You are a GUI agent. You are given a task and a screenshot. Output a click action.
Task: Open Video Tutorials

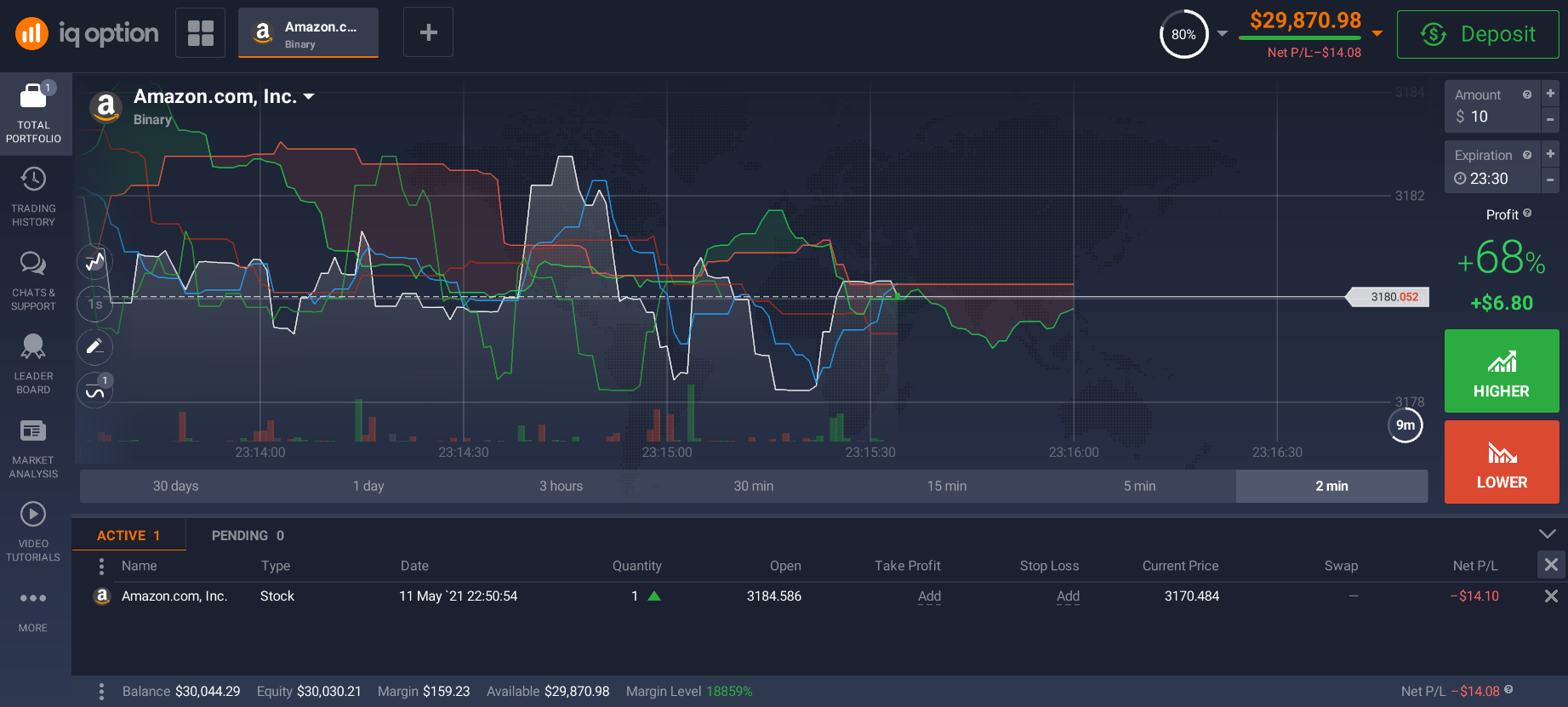34,533
